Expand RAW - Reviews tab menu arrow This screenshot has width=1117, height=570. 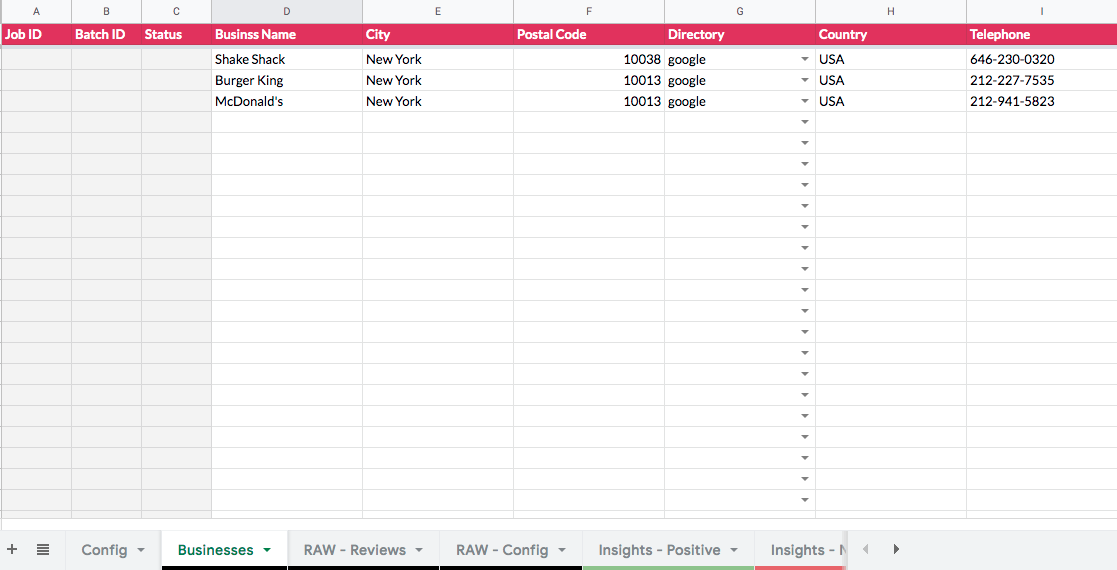419,550
